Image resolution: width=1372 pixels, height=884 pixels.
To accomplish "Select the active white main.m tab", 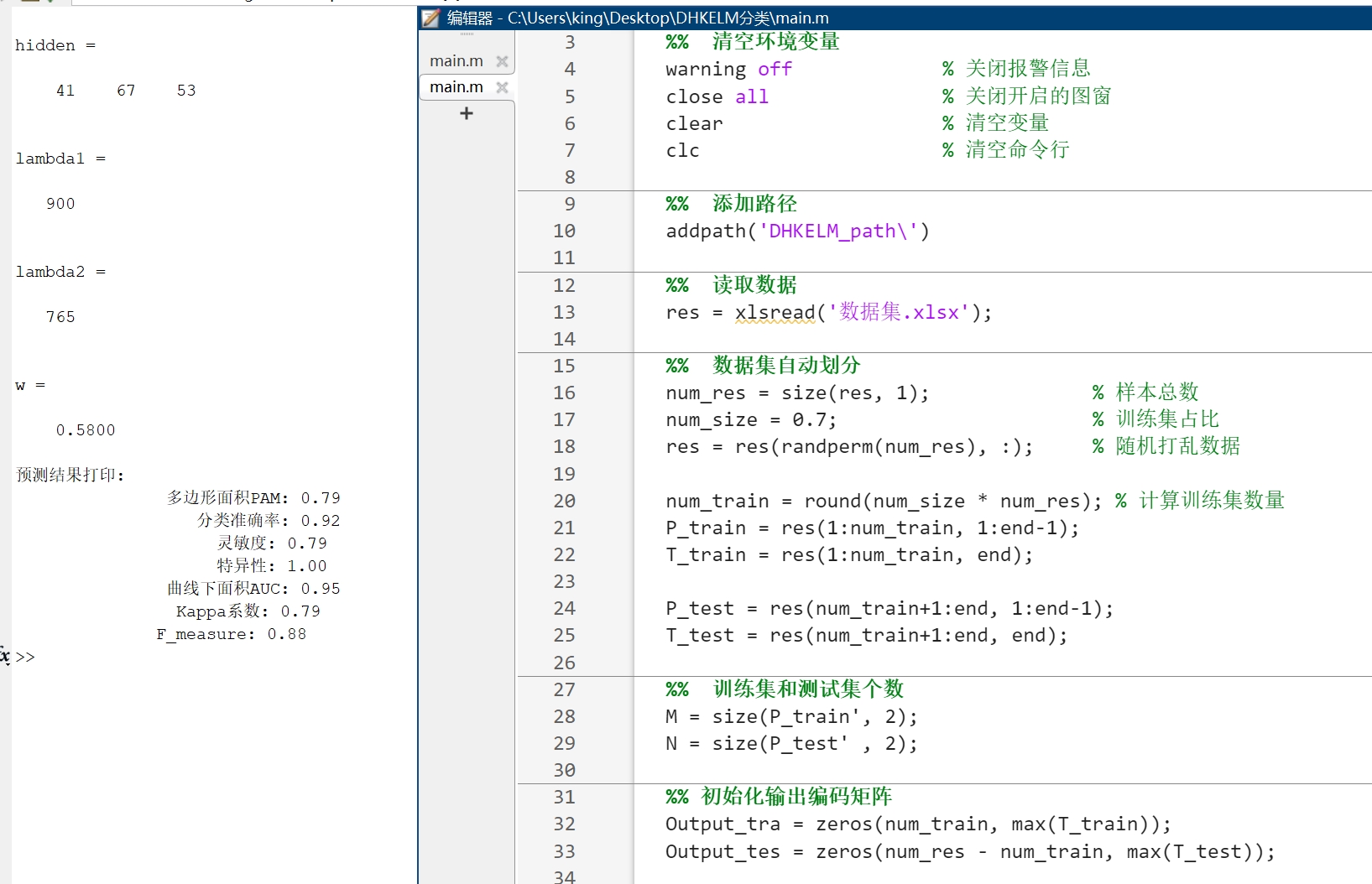I will [456, 87].
